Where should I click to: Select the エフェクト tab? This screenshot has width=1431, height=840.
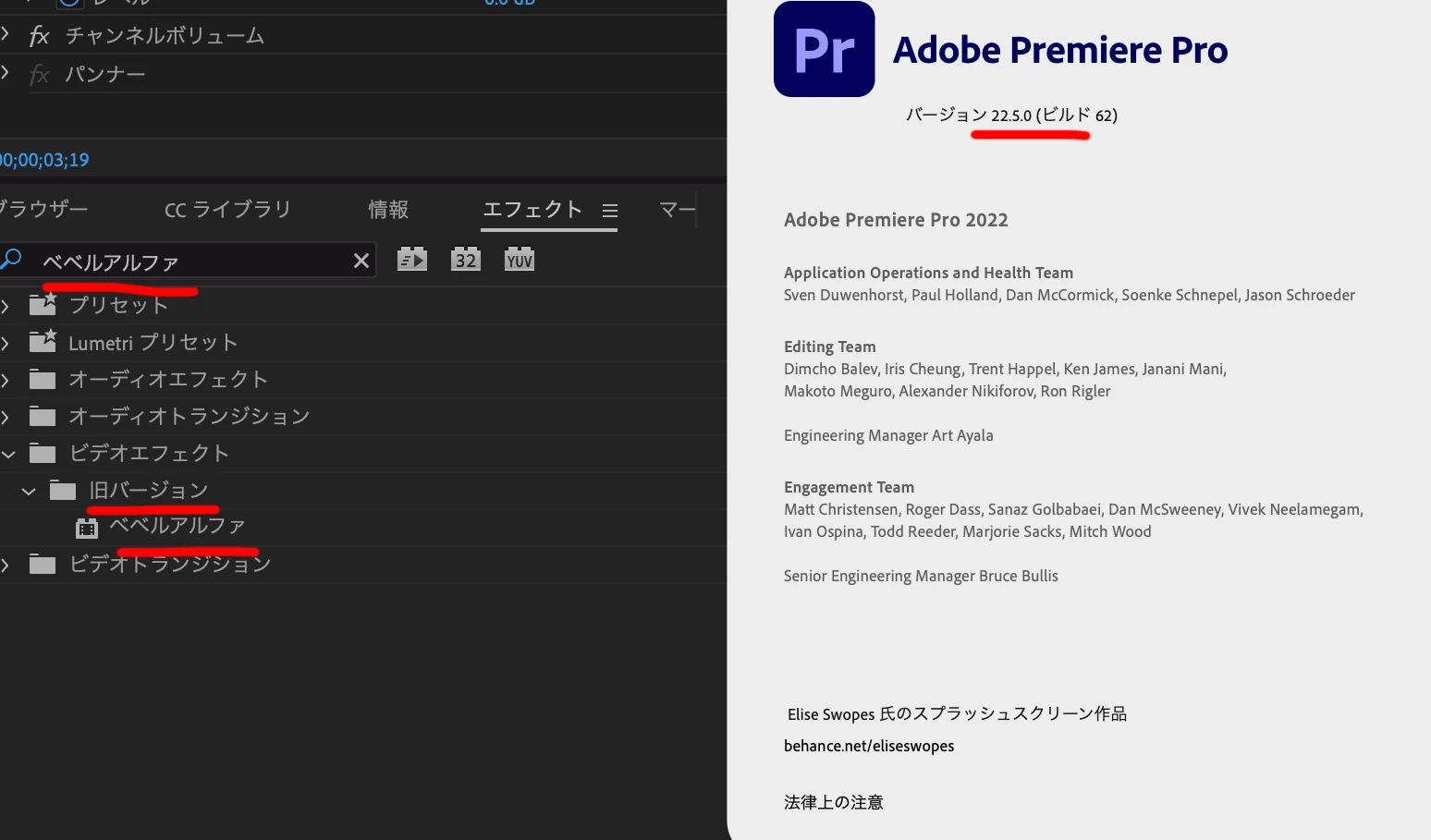[532, 210]
